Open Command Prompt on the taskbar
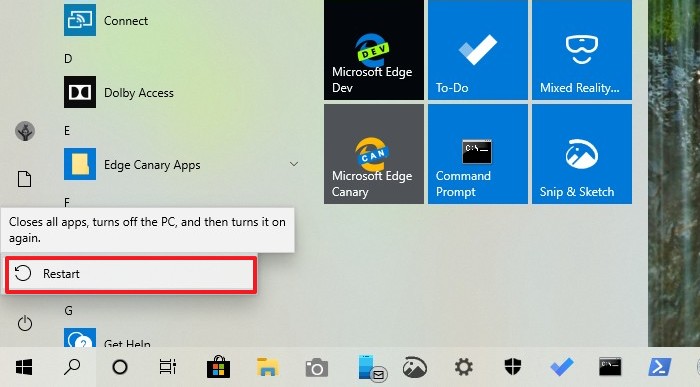 (x=610, y=367)
